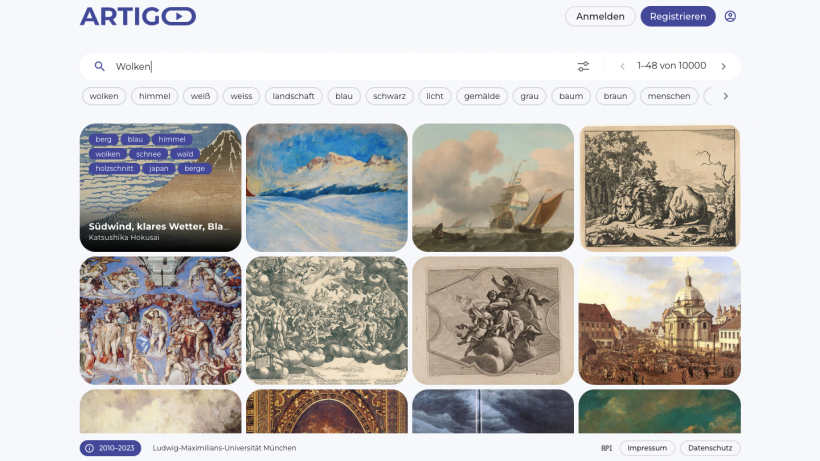Select the 'himmel' tag chip
This screenshot has height=461, width=820.
[155, 96]
